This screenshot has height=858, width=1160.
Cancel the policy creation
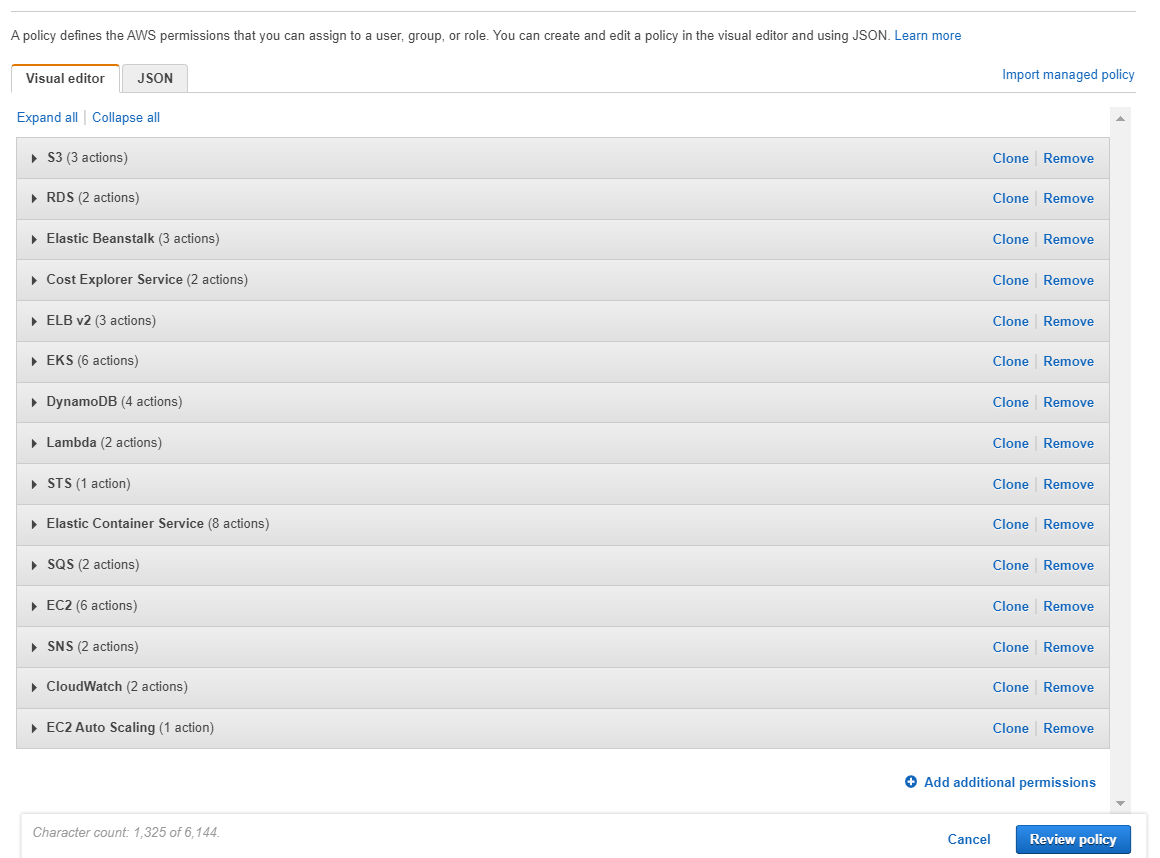[968, 840]
